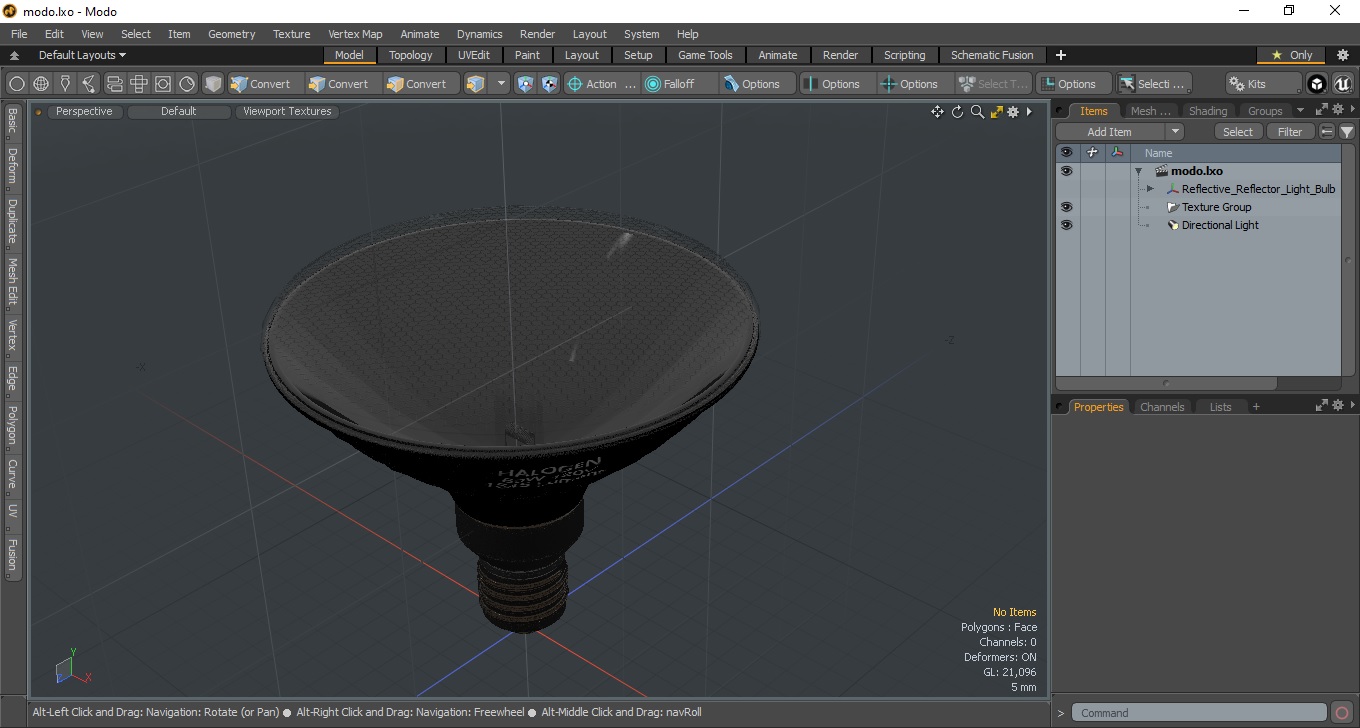The width and height of the screenshot is (1360, 728).
Task: Click the Items list funnel filter icon
Action: pos(1347,132)
